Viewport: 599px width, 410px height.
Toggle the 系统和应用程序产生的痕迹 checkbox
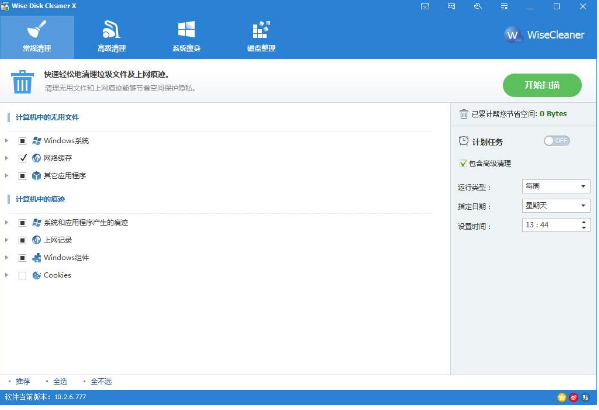(x=22, y=223)
